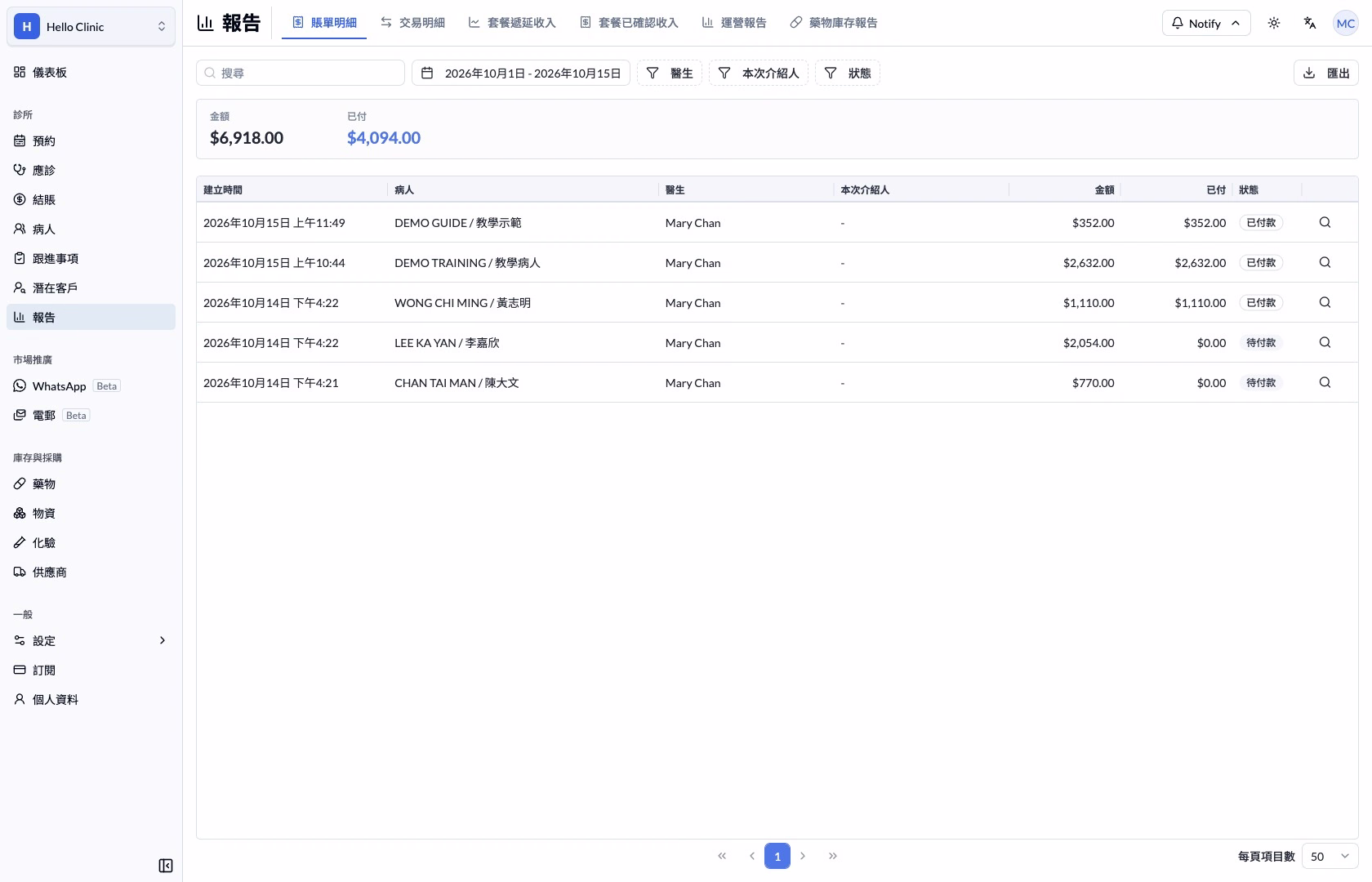Click the 匯出 export button
The image size is (1372, 882).
pos(1325,73)
